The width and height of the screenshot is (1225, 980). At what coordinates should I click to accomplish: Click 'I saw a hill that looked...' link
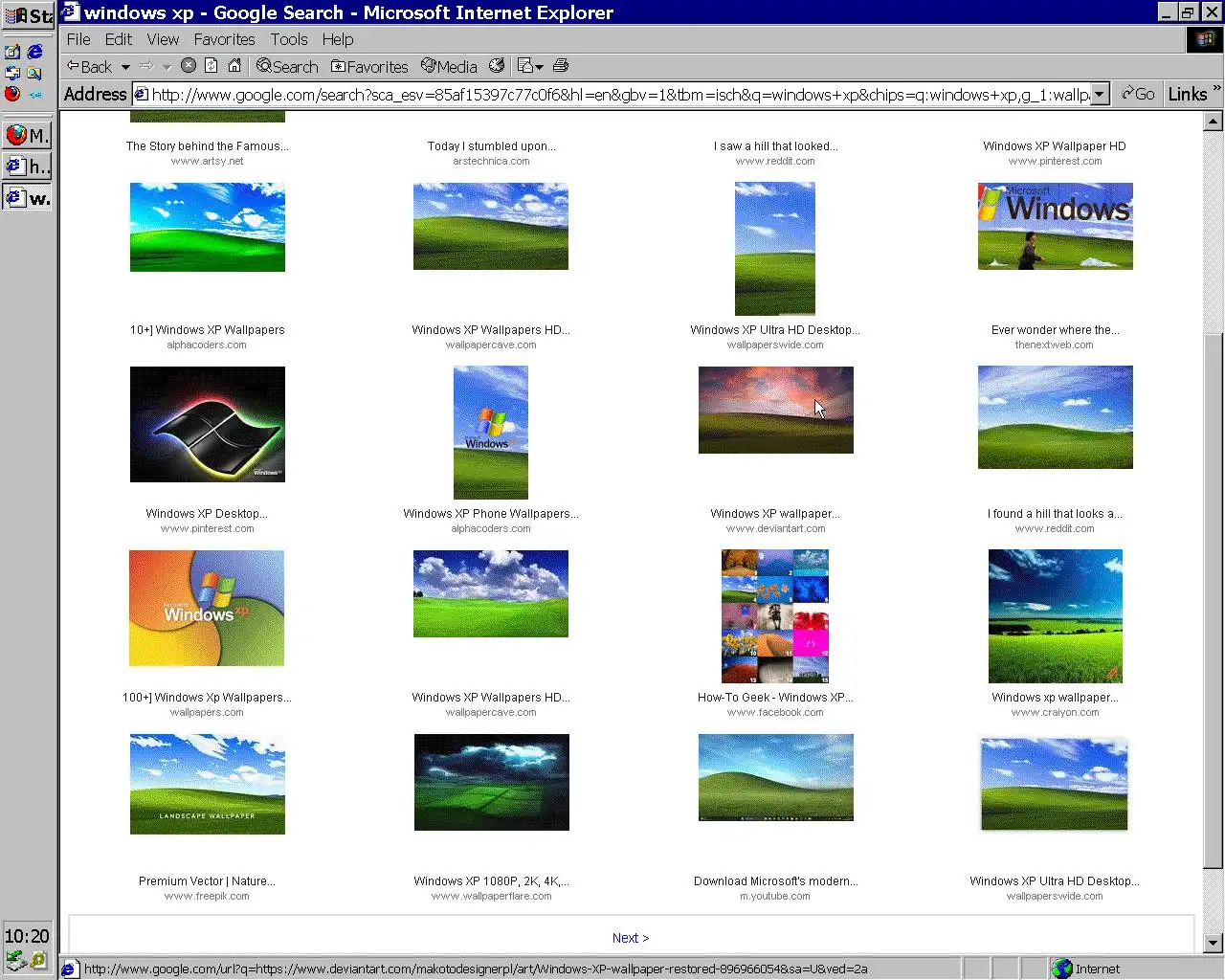point(775,146)
